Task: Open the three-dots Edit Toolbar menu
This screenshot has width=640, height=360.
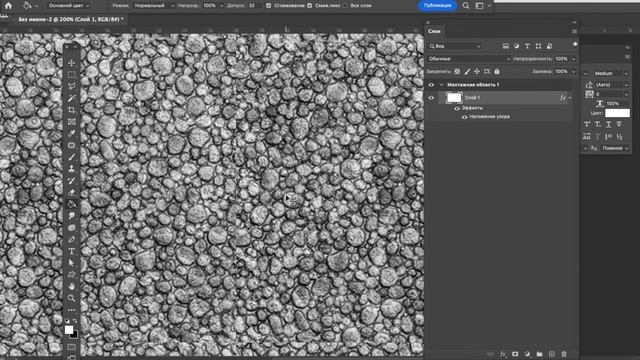Action: click(71, 310)
